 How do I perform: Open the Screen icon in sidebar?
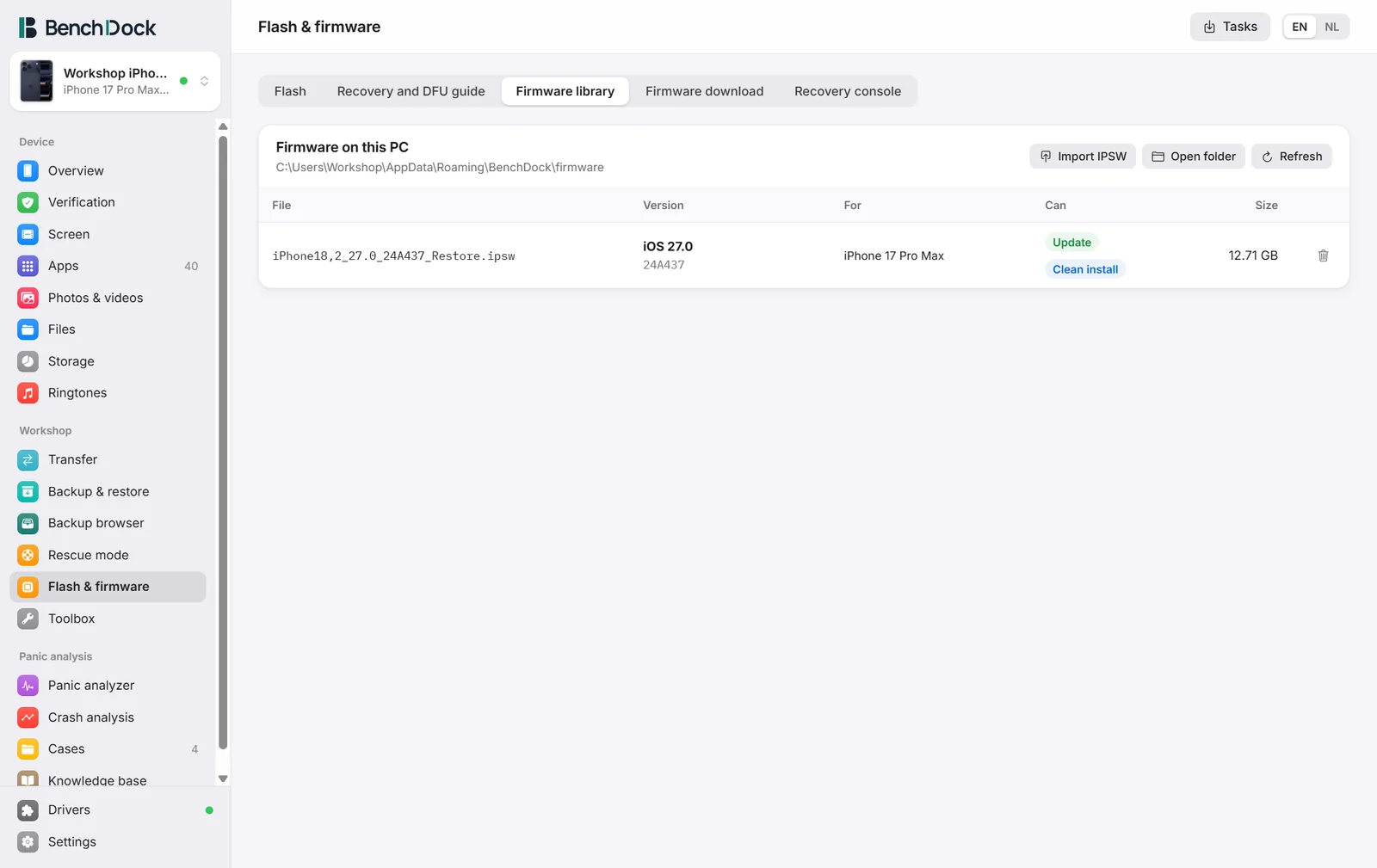pyautogui.click(x=28, y=234)
